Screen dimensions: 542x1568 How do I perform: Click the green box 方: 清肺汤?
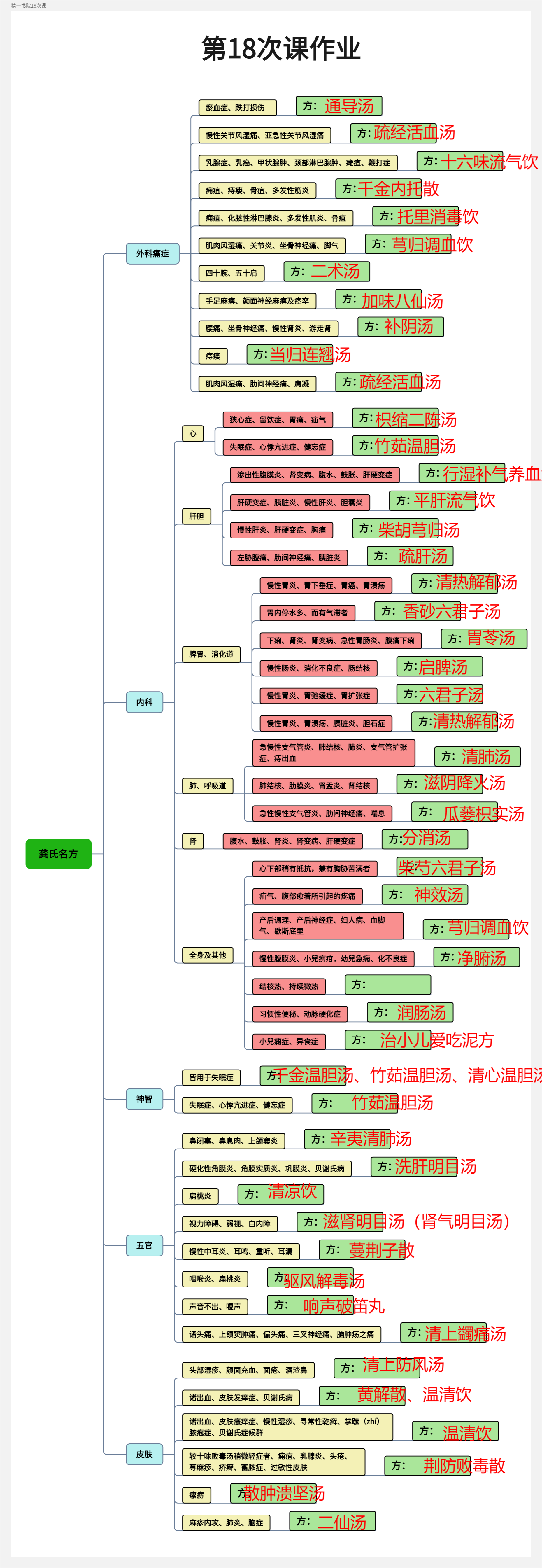point(478,757)
